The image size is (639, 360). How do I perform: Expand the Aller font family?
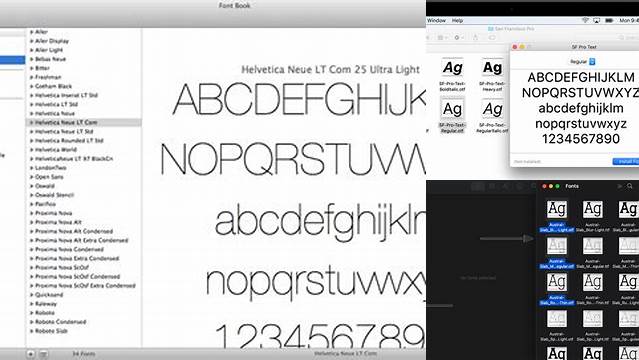coord(31,32)
